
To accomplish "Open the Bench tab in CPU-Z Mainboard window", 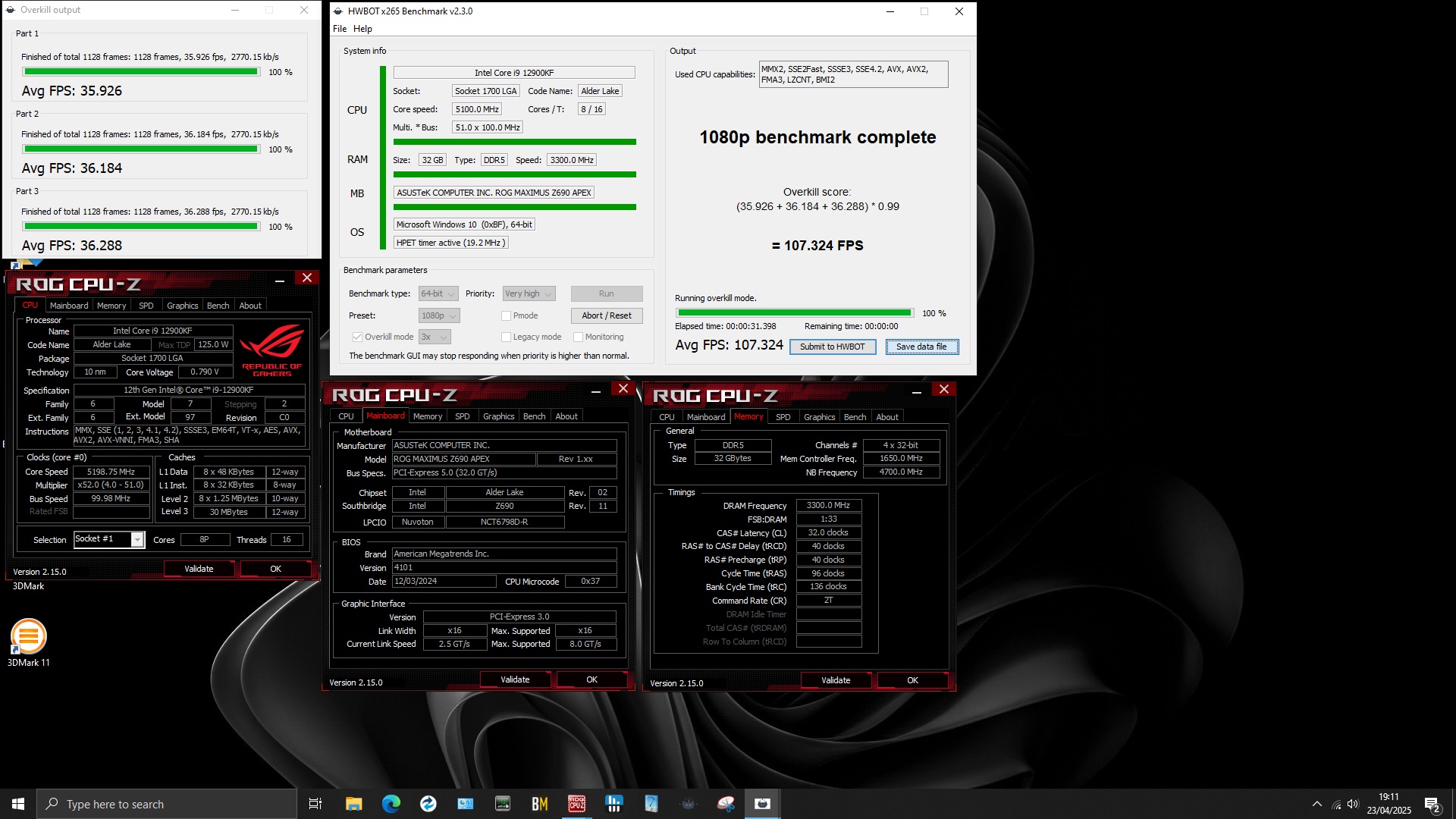I will pyautogui.click(x=534, y=416).
